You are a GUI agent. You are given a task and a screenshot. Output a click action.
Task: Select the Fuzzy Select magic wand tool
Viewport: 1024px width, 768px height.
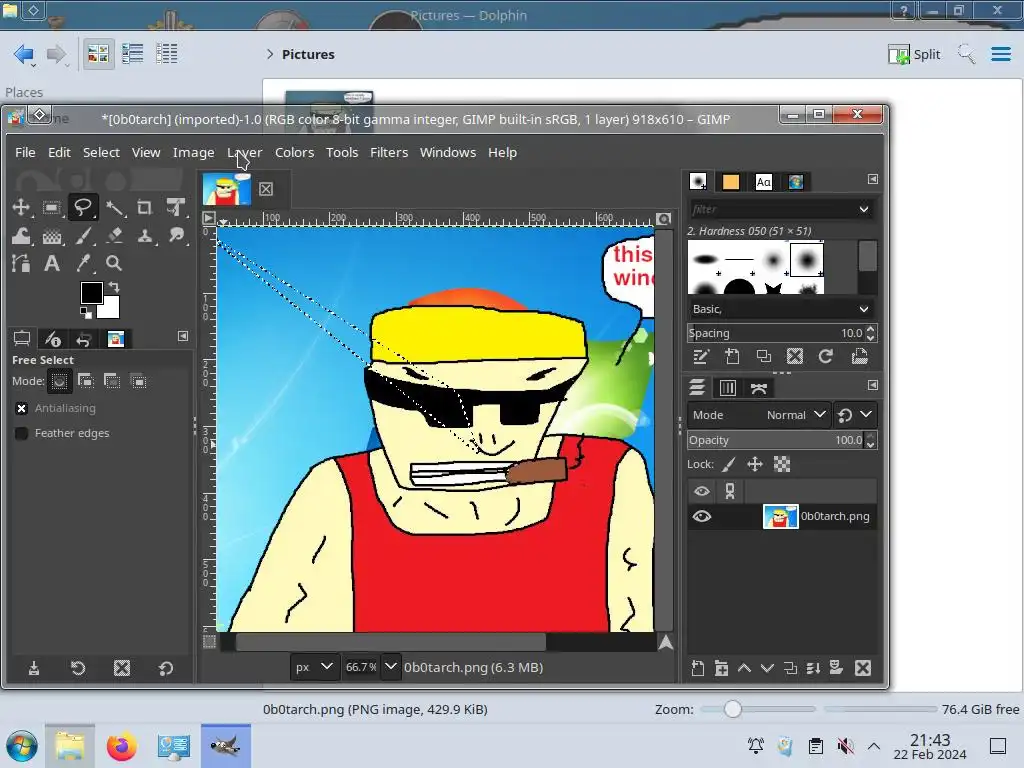click(114, 208)
